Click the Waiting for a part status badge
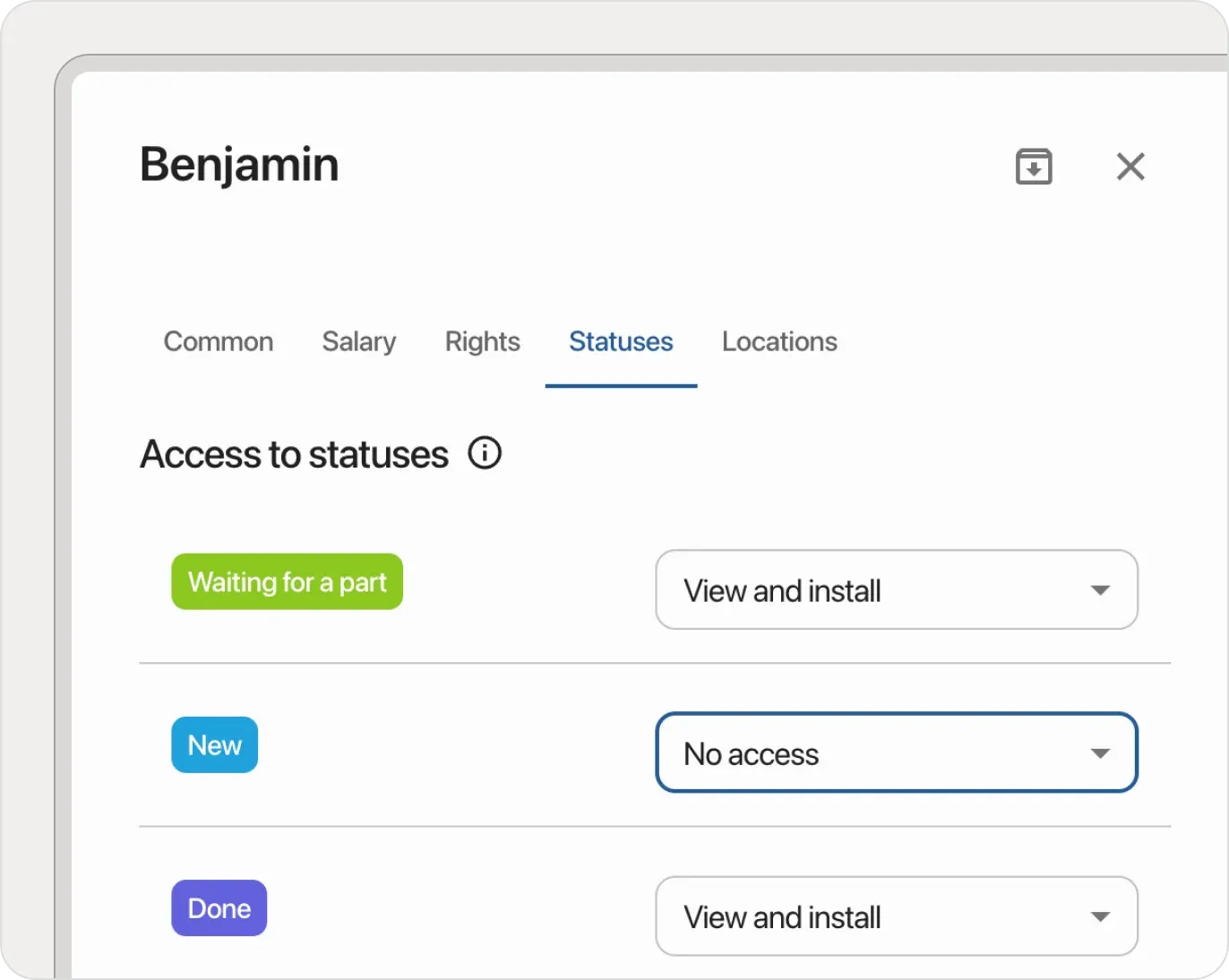This screenshot has height=980, width=1229. click(x=287, y=581)
